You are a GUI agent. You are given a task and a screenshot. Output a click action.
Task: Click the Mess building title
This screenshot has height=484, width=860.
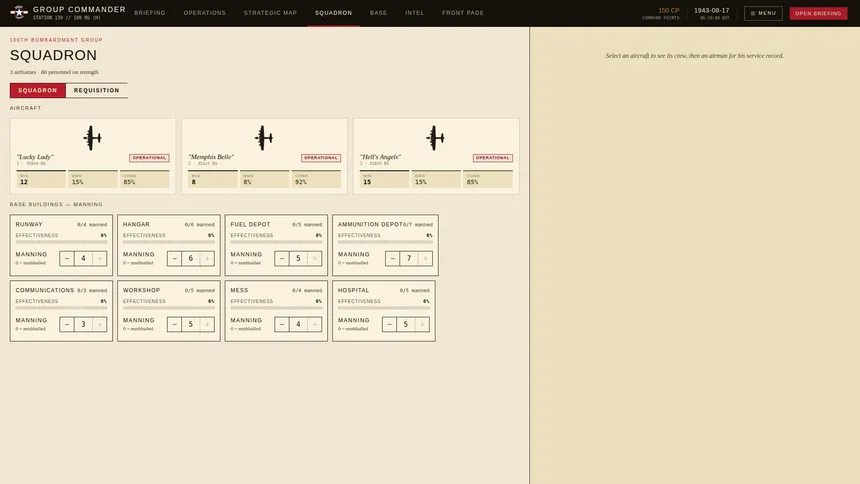239,290
